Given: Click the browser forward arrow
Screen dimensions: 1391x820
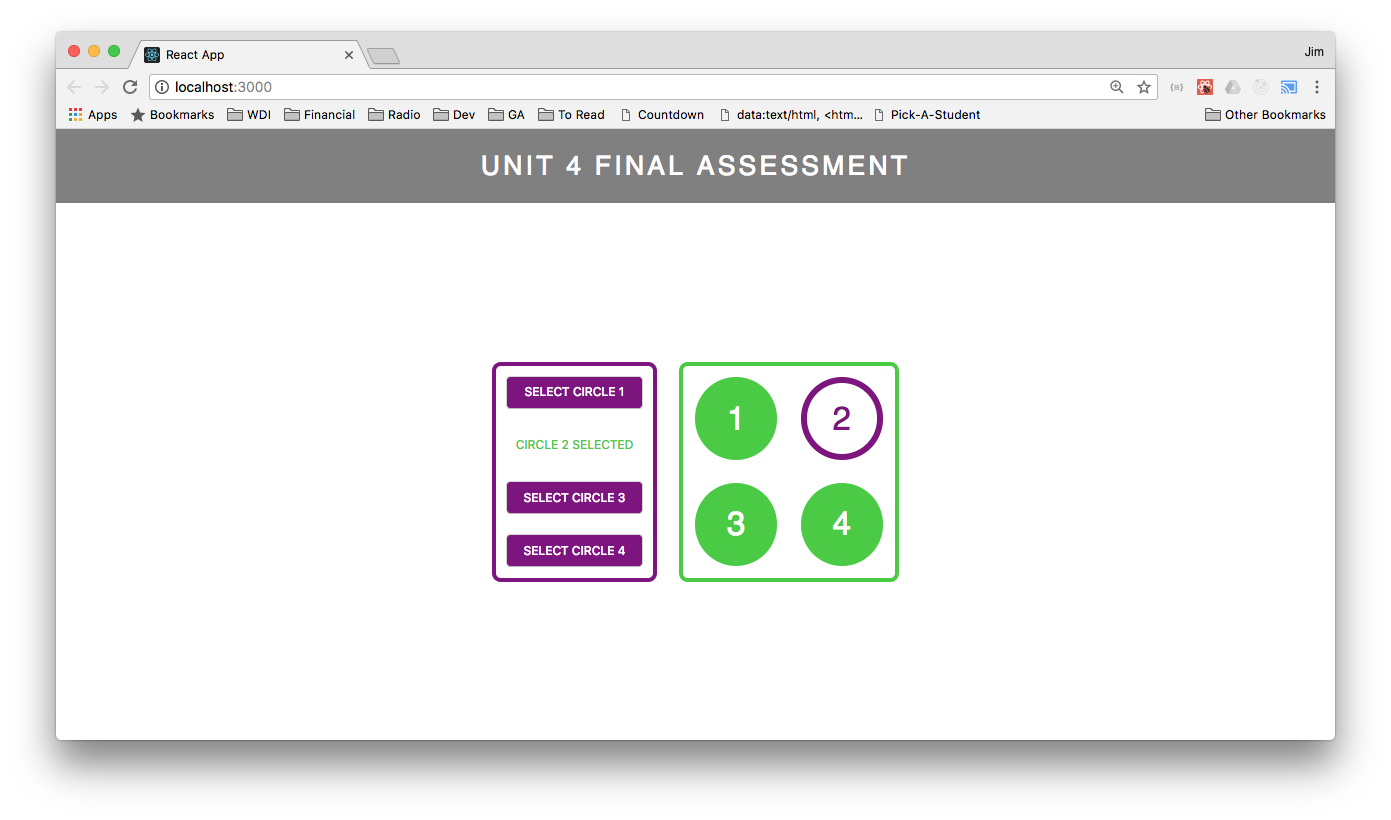Looking at the screenshot, I should point(102,87).
